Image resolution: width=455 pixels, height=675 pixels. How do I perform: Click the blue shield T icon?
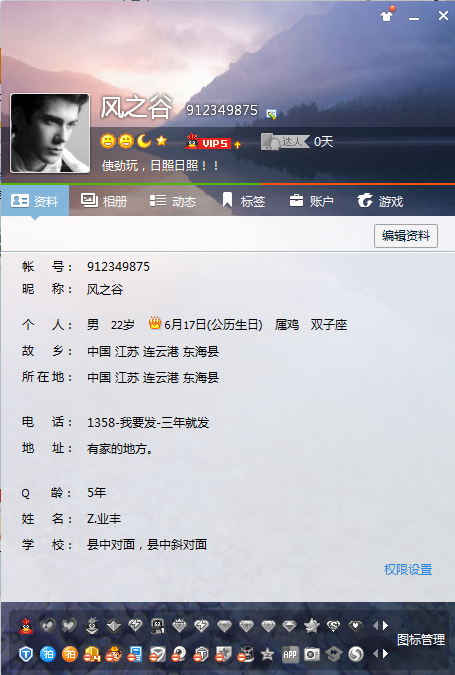[26, 654]
